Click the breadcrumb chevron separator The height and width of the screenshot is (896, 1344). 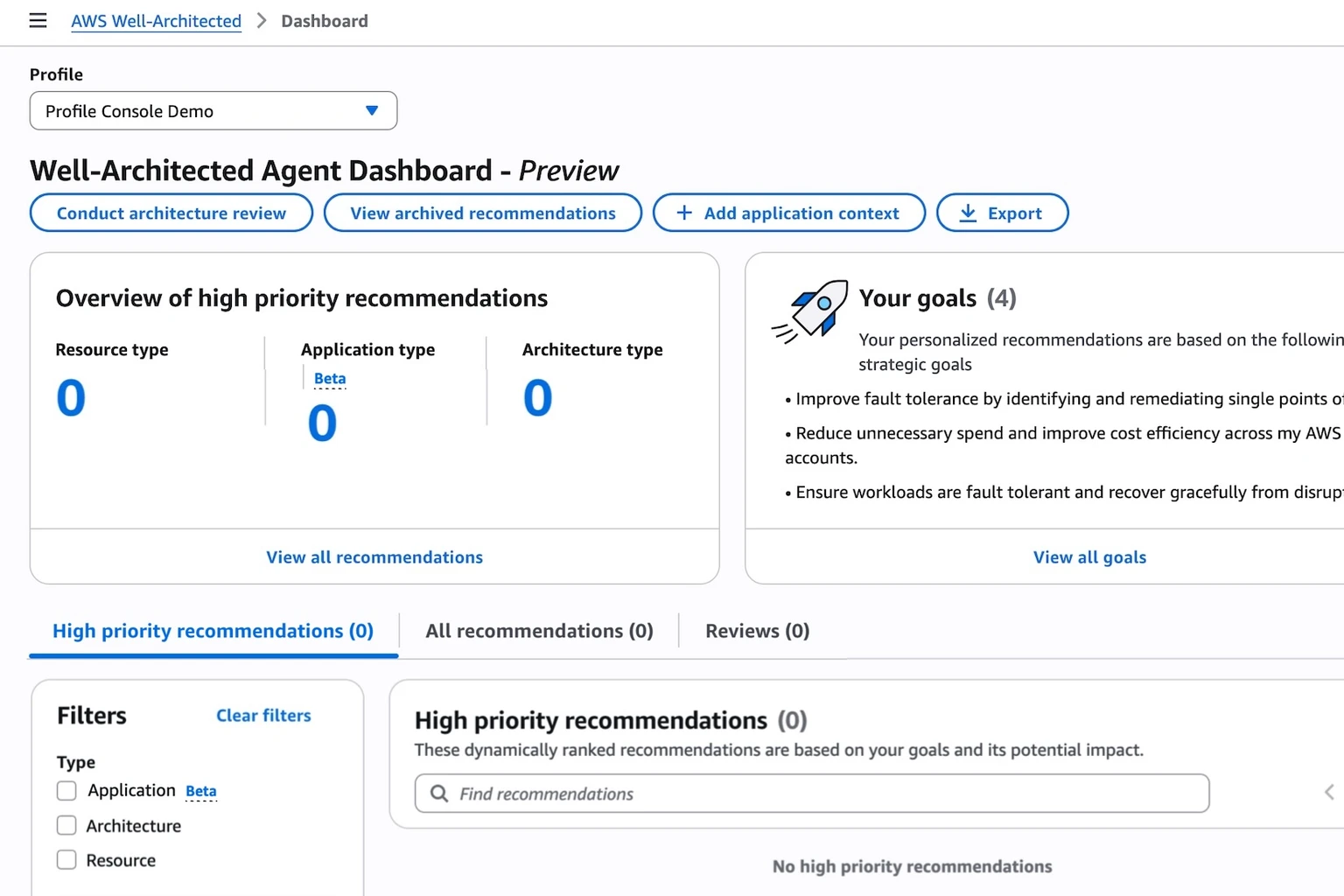(261, 21)
